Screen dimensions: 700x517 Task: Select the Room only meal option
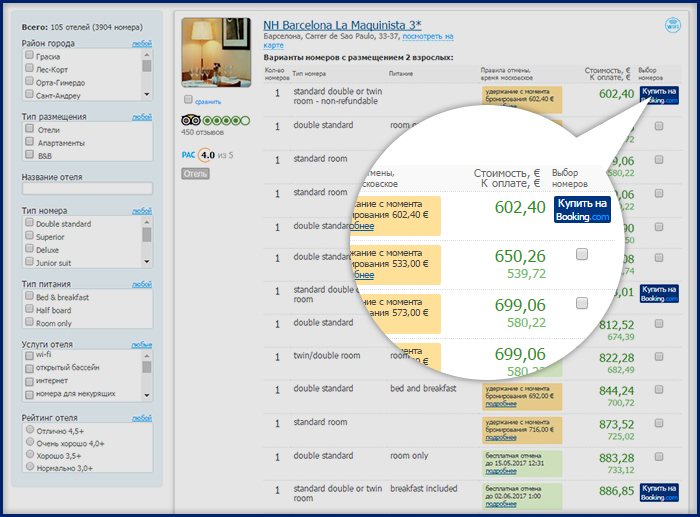pyautogui.click(x=29, y=321)
